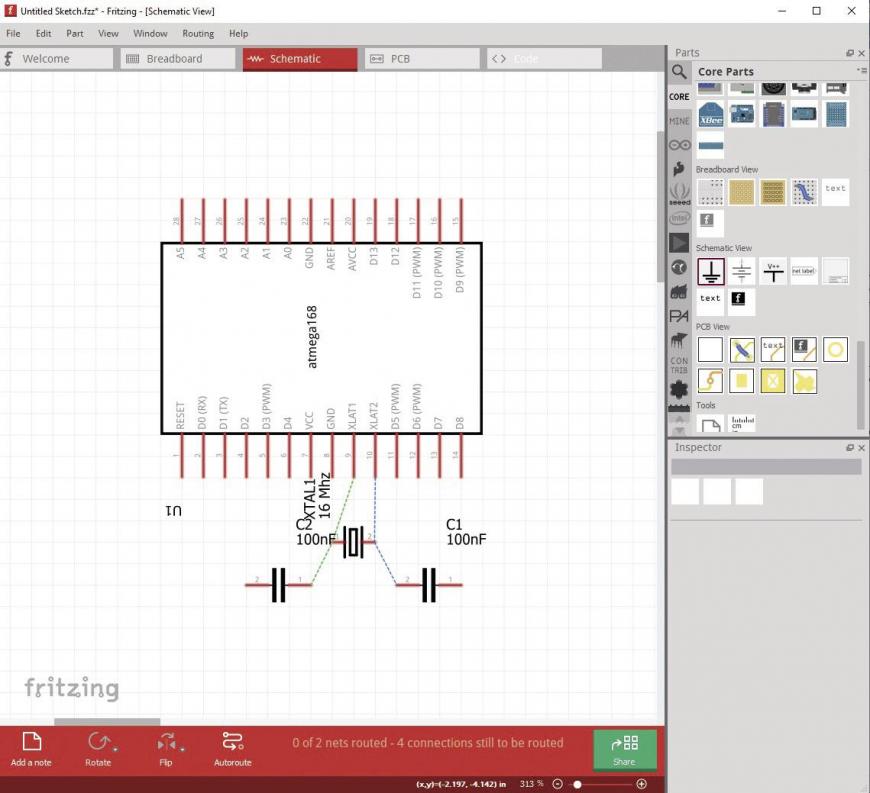Pick the ruler tool part
This screenshot has width=870, height=793.
(742, 423)
